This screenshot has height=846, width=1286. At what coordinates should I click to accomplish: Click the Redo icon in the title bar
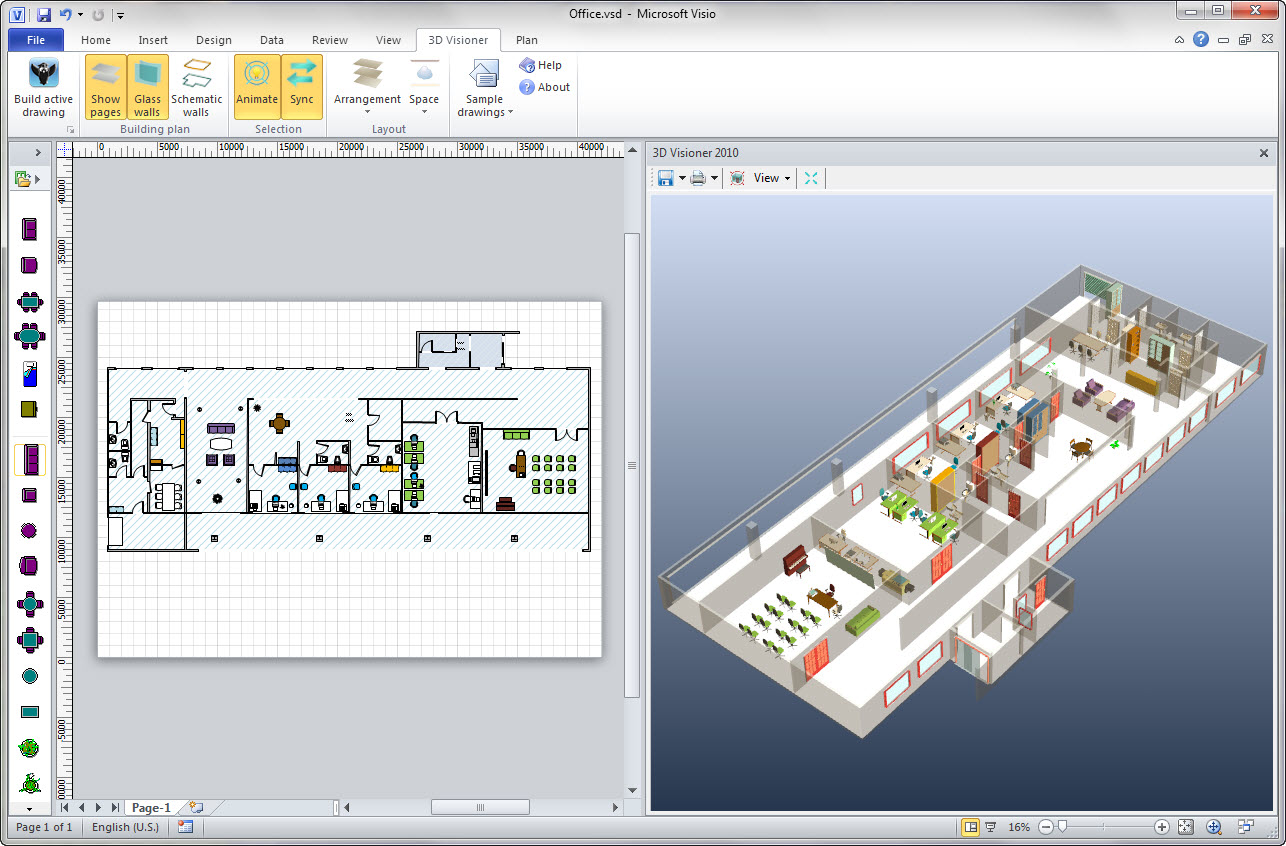tap(97, 14)
